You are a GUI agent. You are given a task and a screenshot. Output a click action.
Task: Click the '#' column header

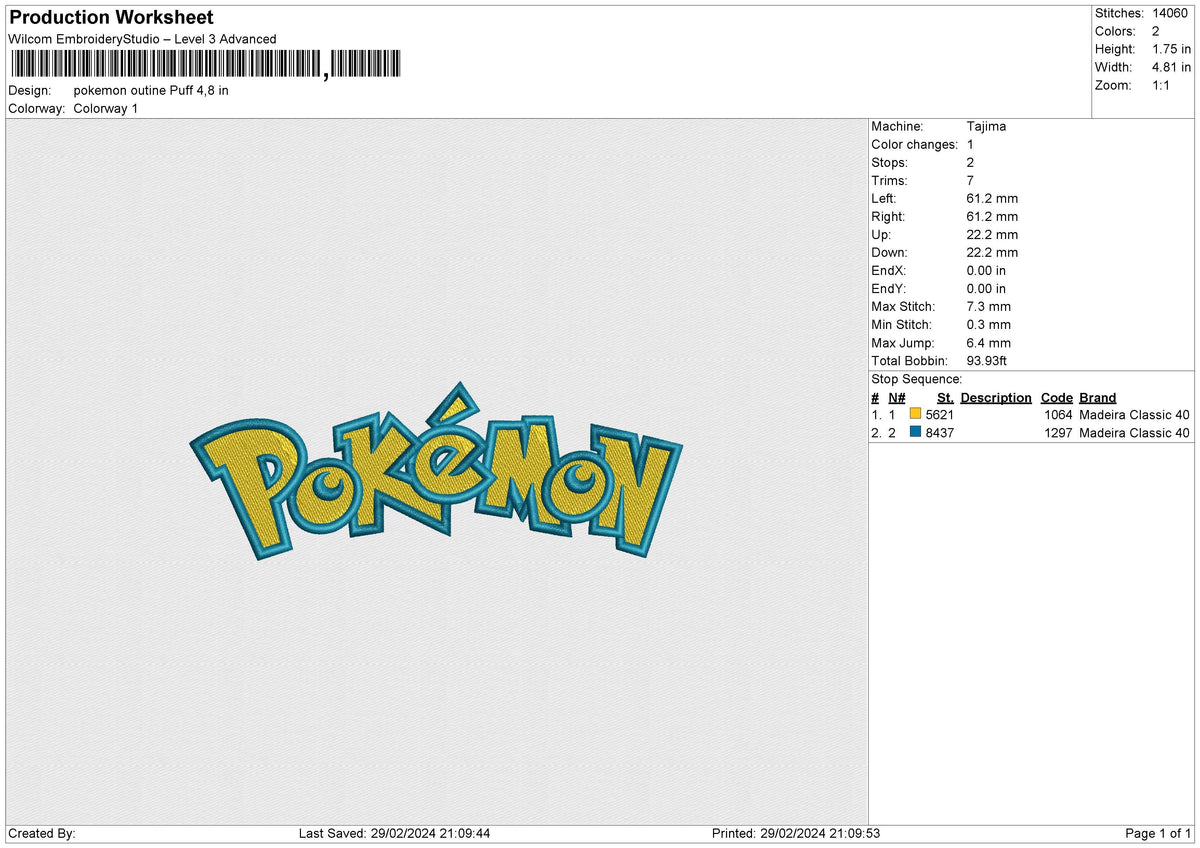click(x=875, y=397)
